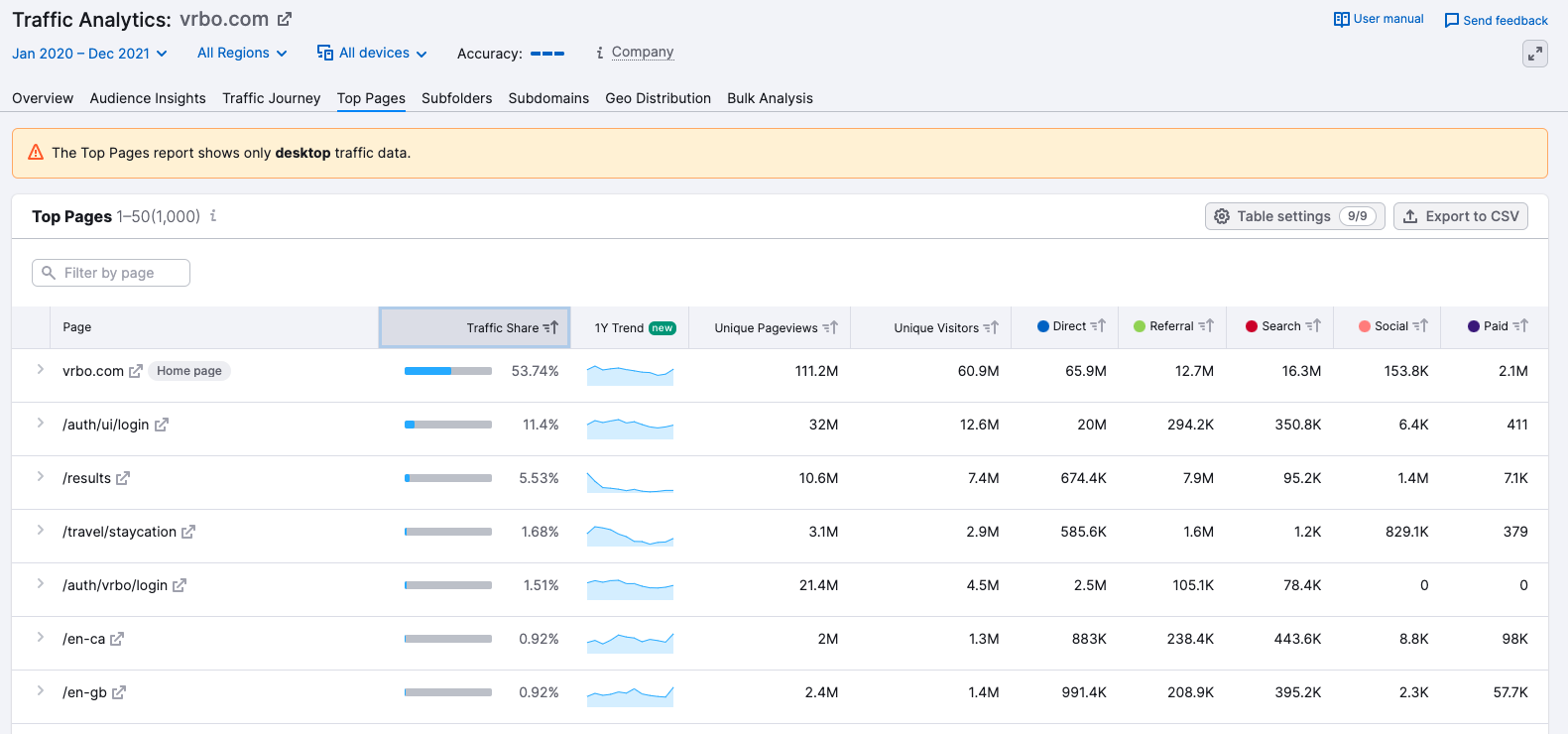Open external link icon beside /en-gb

point(119,692)
